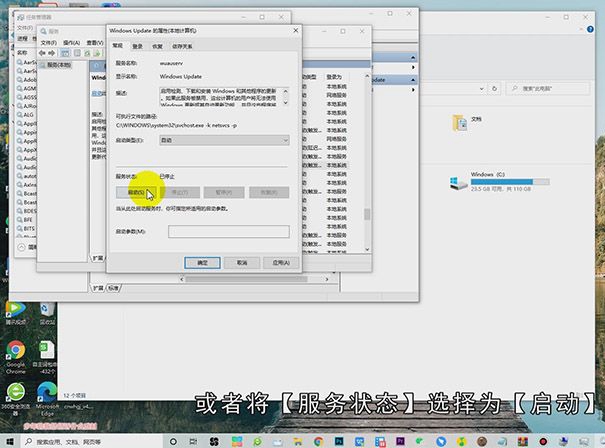Image resolution: width=605 pixels, height=448 pixels.
Task: Select the 常规 general tab
Action: coord(118,46)
